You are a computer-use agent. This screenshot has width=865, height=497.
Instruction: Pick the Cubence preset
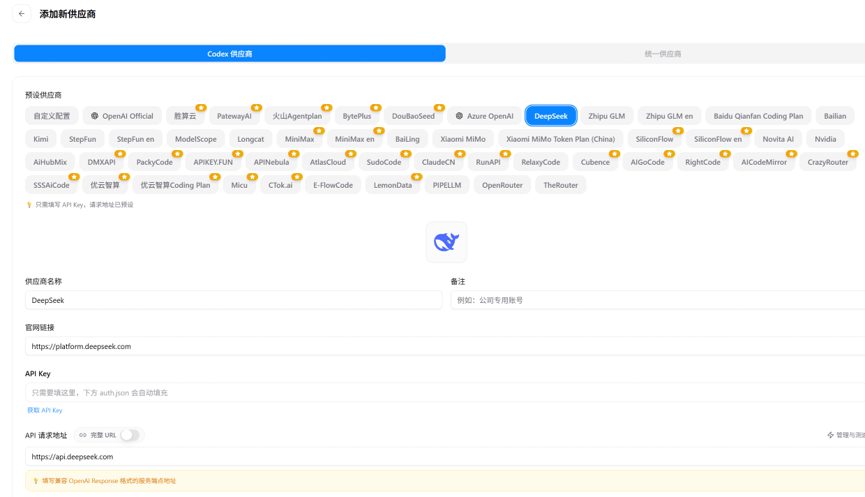595,162
